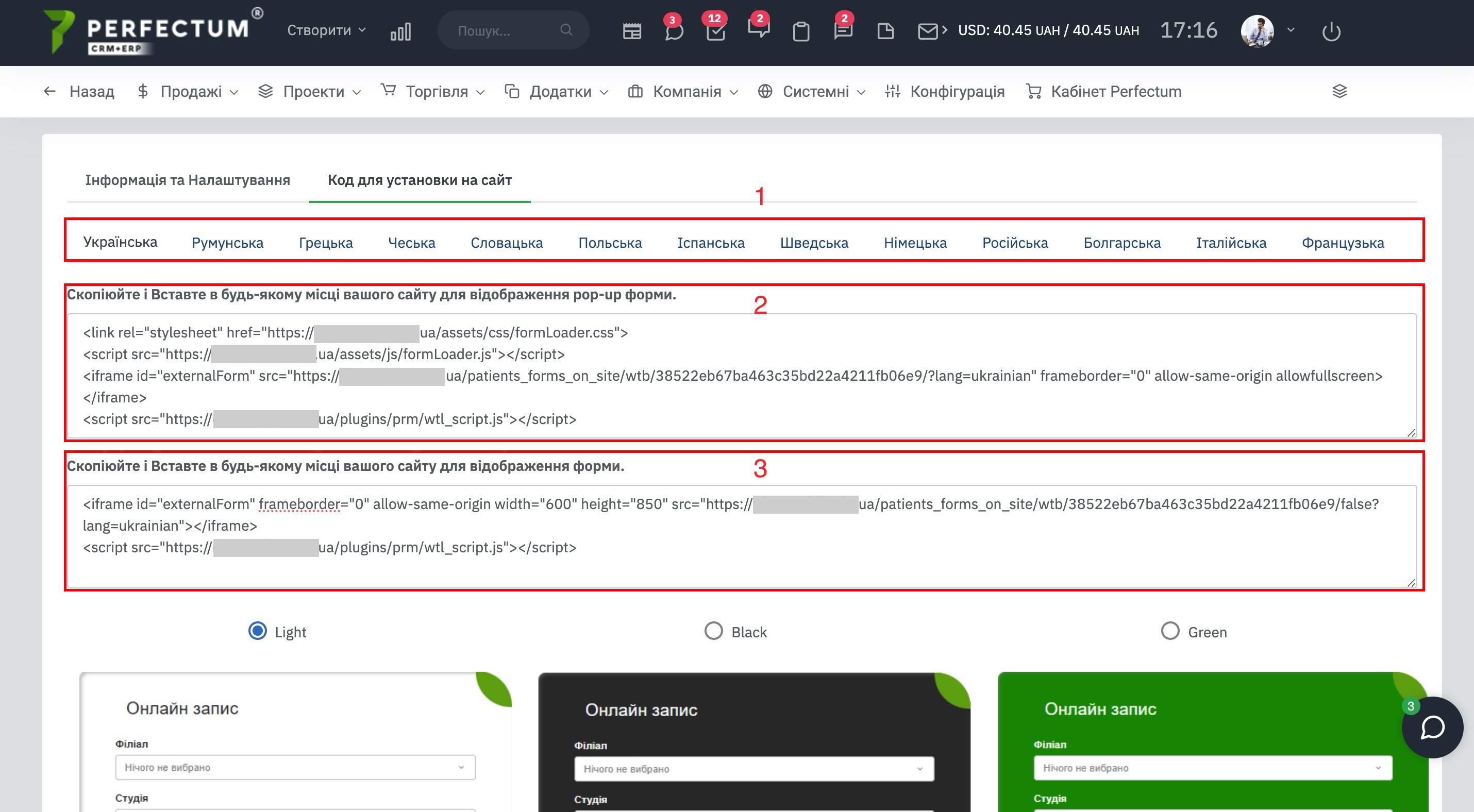
Task: Click the 17:16 clock display
Action: click(x=1188, y=30)
